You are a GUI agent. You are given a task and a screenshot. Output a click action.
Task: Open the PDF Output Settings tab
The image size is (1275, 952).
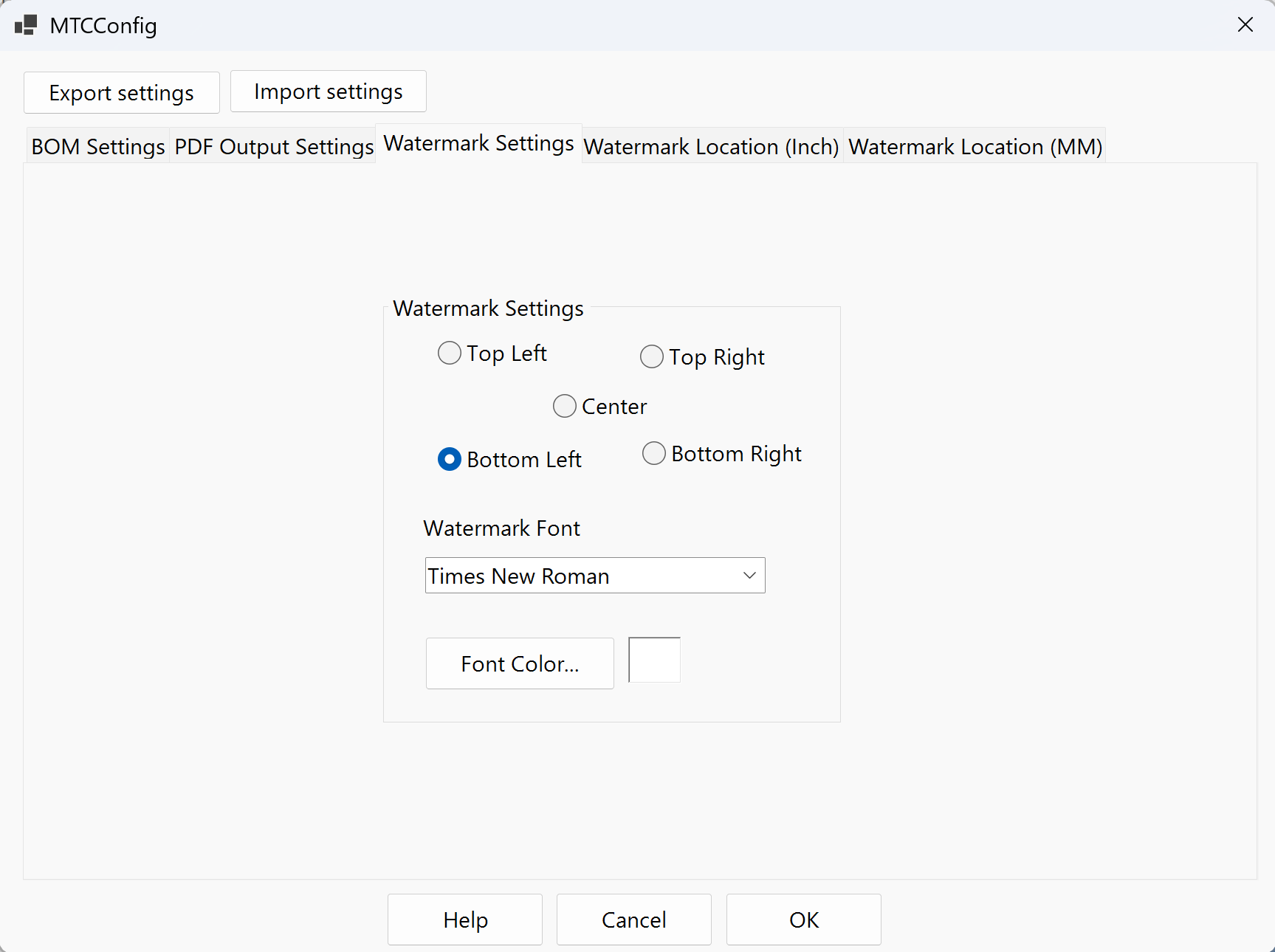pos(274,147)
